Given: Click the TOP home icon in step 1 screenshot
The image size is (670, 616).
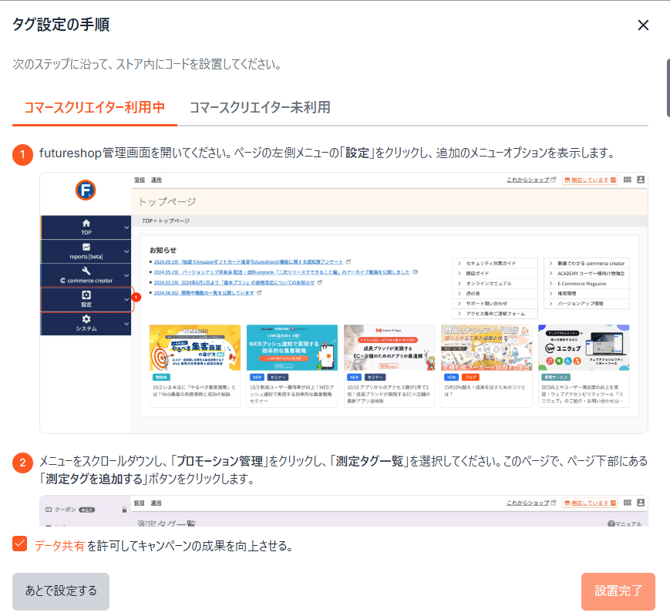Looking at the screenshot, I should tap(86, 223).
